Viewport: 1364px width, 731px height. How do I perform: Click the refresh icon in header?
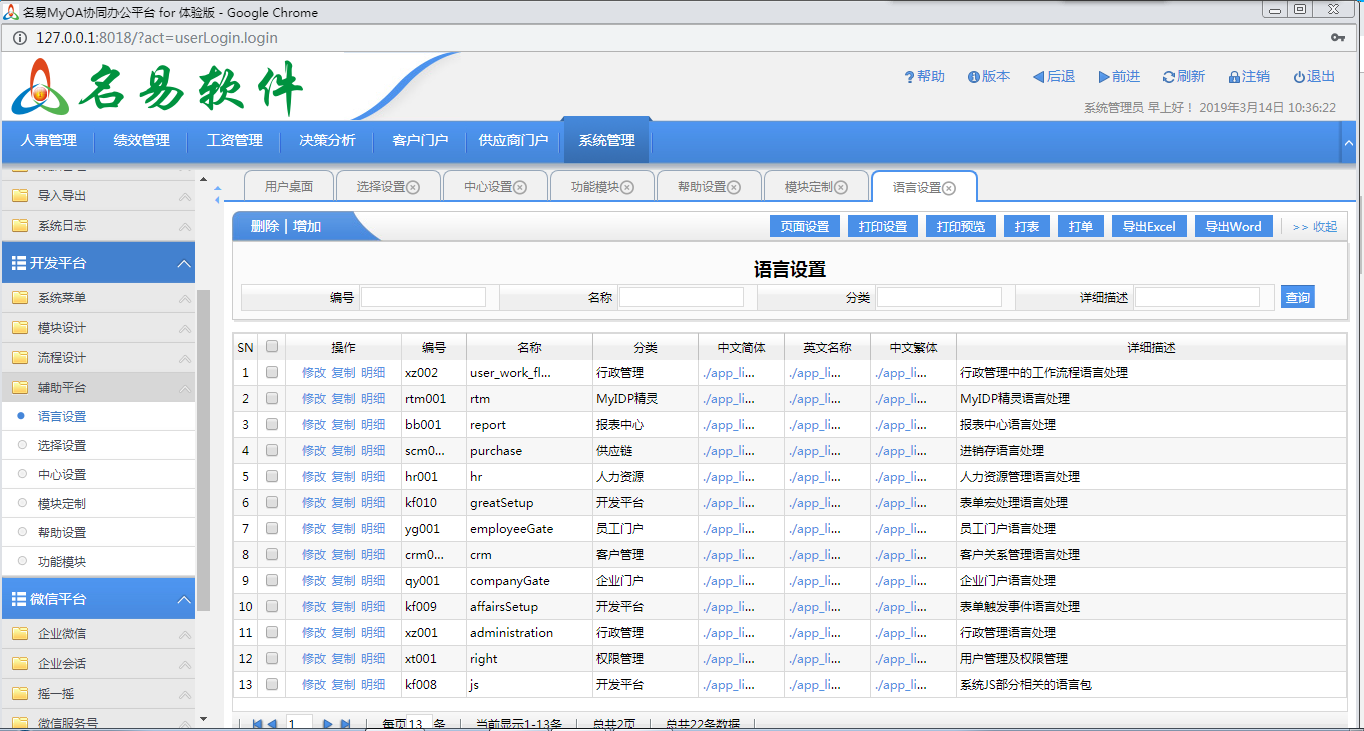(1168, 77)
